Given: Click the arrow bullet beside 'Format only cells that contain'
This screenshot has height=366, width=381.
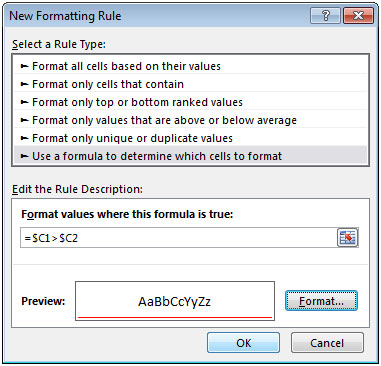Looking at the screenshot, I should 24,84.
